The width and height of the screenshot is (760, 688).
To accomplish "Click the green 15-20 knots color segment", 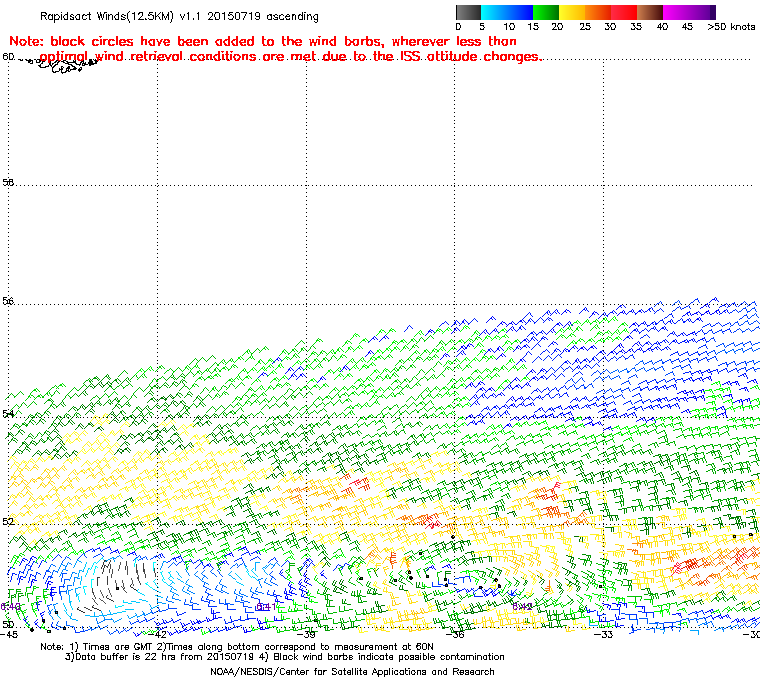I will click(546, 12).
